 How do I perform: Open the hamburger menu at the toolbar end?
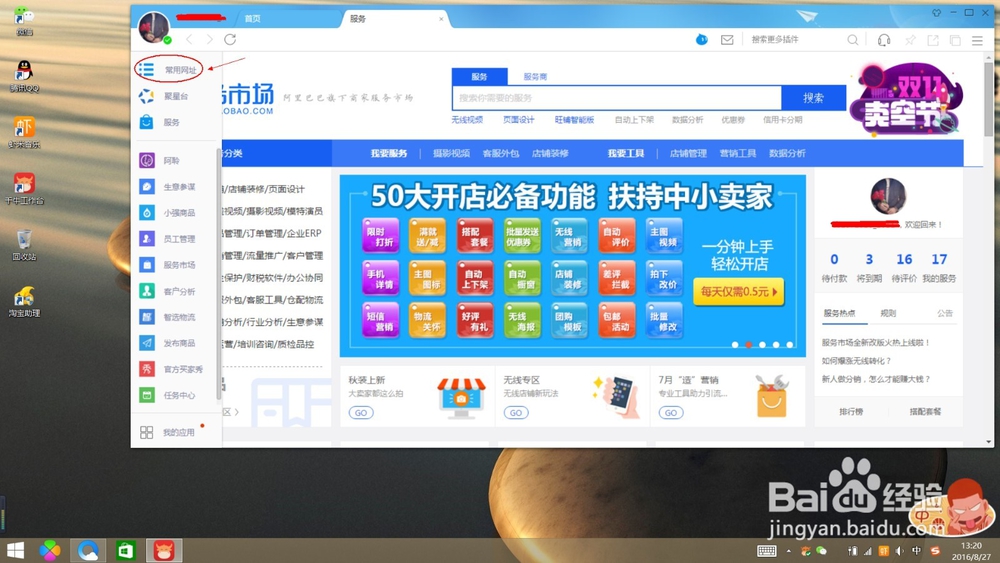[977, 40]
